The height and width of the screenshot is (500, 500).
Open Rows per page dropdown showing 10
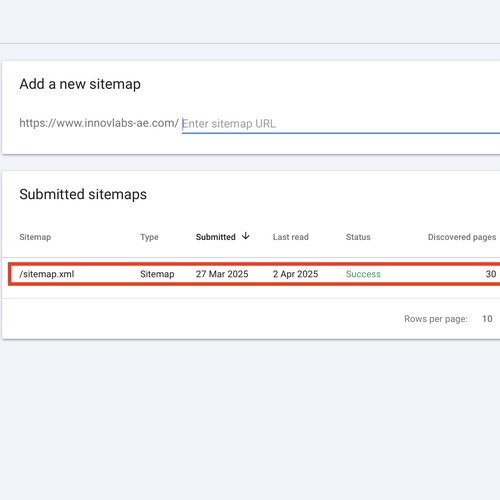(487, 319)
